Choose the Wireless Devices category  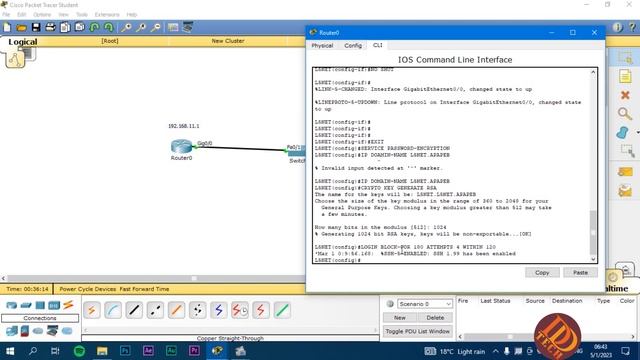(x=54, y=305)
